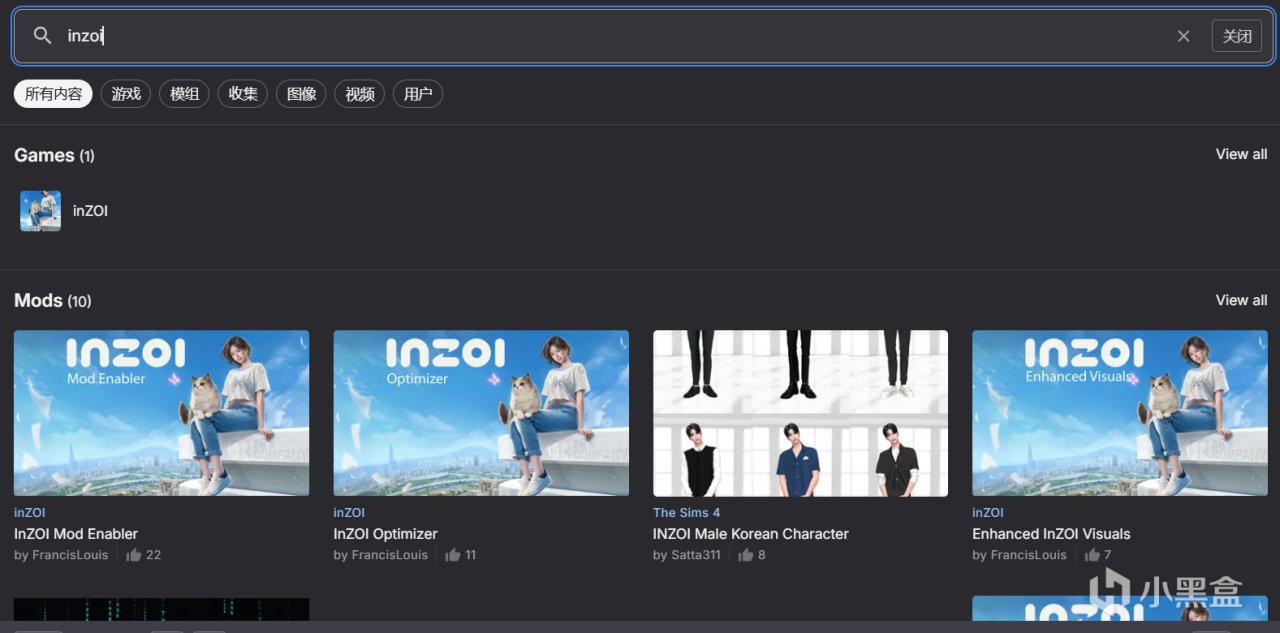Open the inZOI category above Mod Enabler

coord(30,512)
